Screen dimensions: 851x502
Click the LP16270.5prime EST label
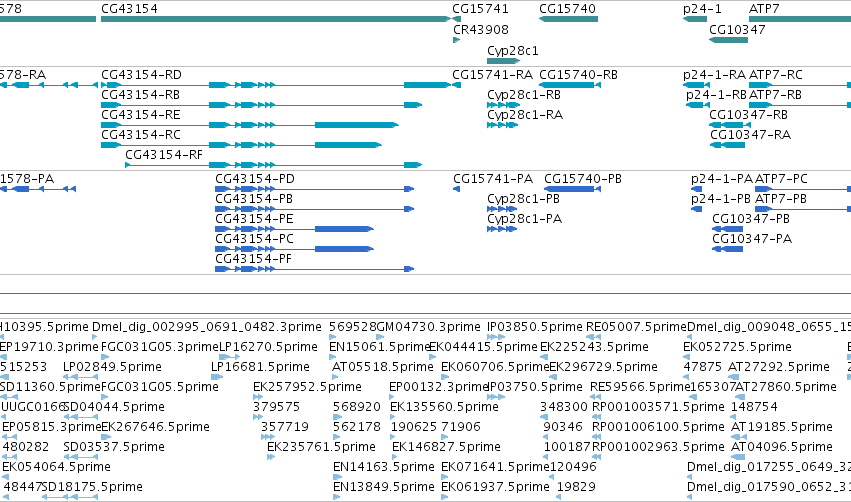click(268, 347)
